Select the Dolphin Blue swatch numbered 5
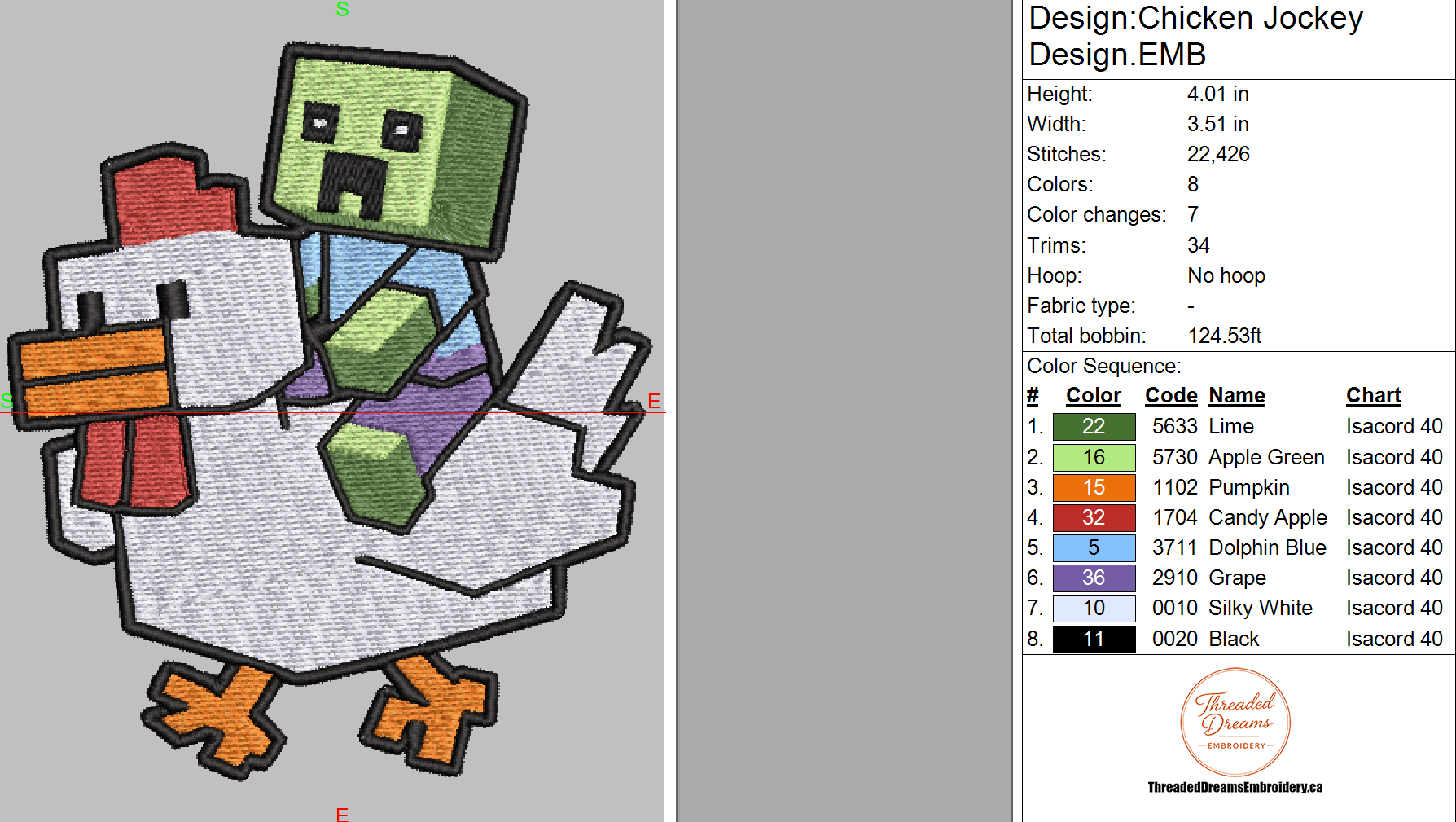Screen dimensions: 1456x822 (x=1094, y=547)
